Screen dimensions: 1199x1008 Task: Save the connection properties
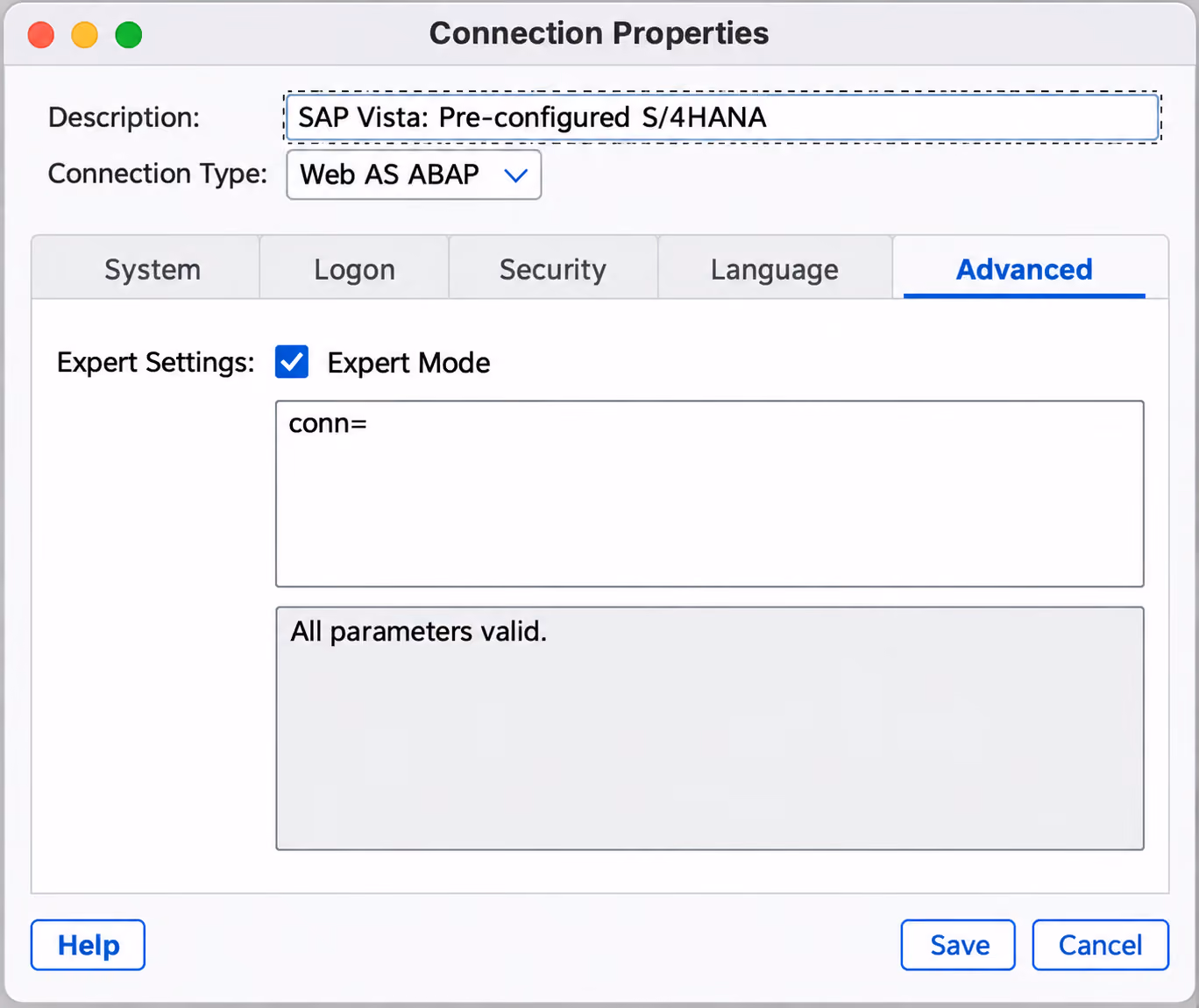tap(958, 945)
